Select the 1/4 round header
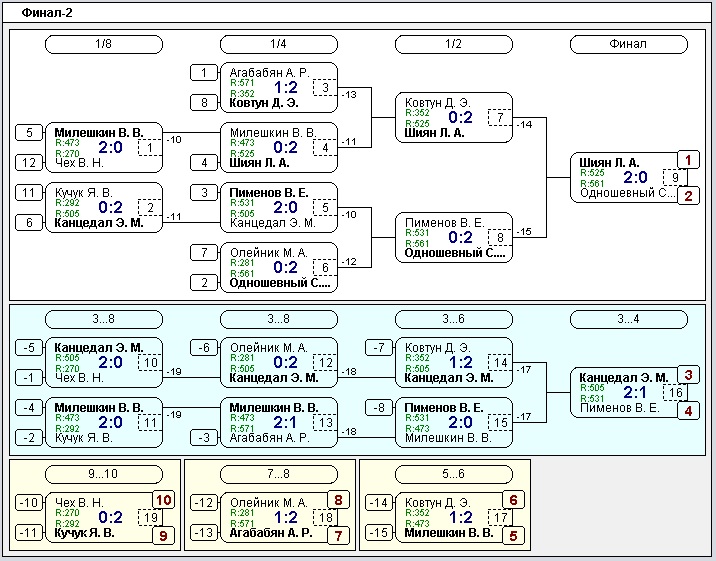 click(279, 44)
